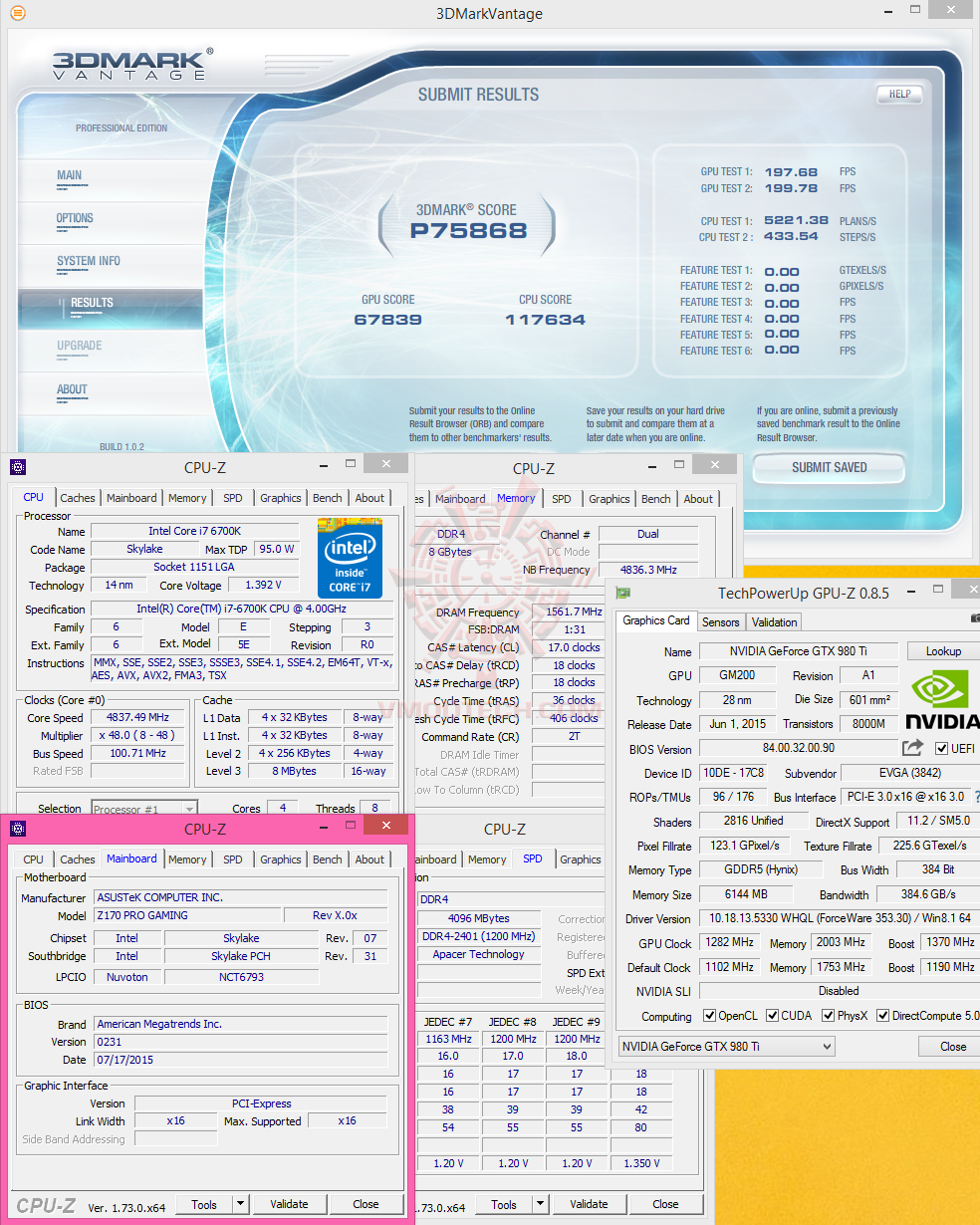Switch to the Sensors tab in GPU-Z

(720, 621)
